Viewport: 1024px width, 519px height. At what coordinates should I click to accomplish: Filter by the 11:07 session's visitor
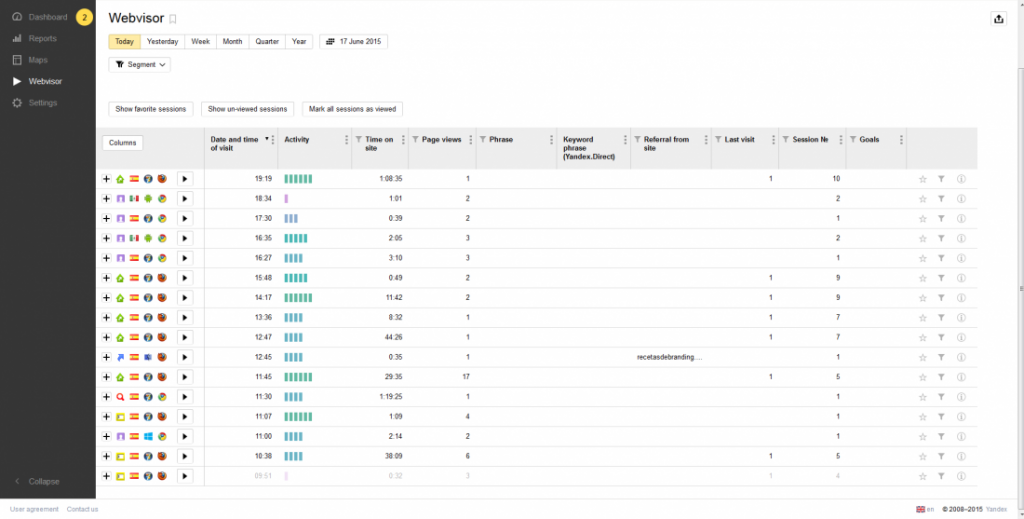pos(941,417)
